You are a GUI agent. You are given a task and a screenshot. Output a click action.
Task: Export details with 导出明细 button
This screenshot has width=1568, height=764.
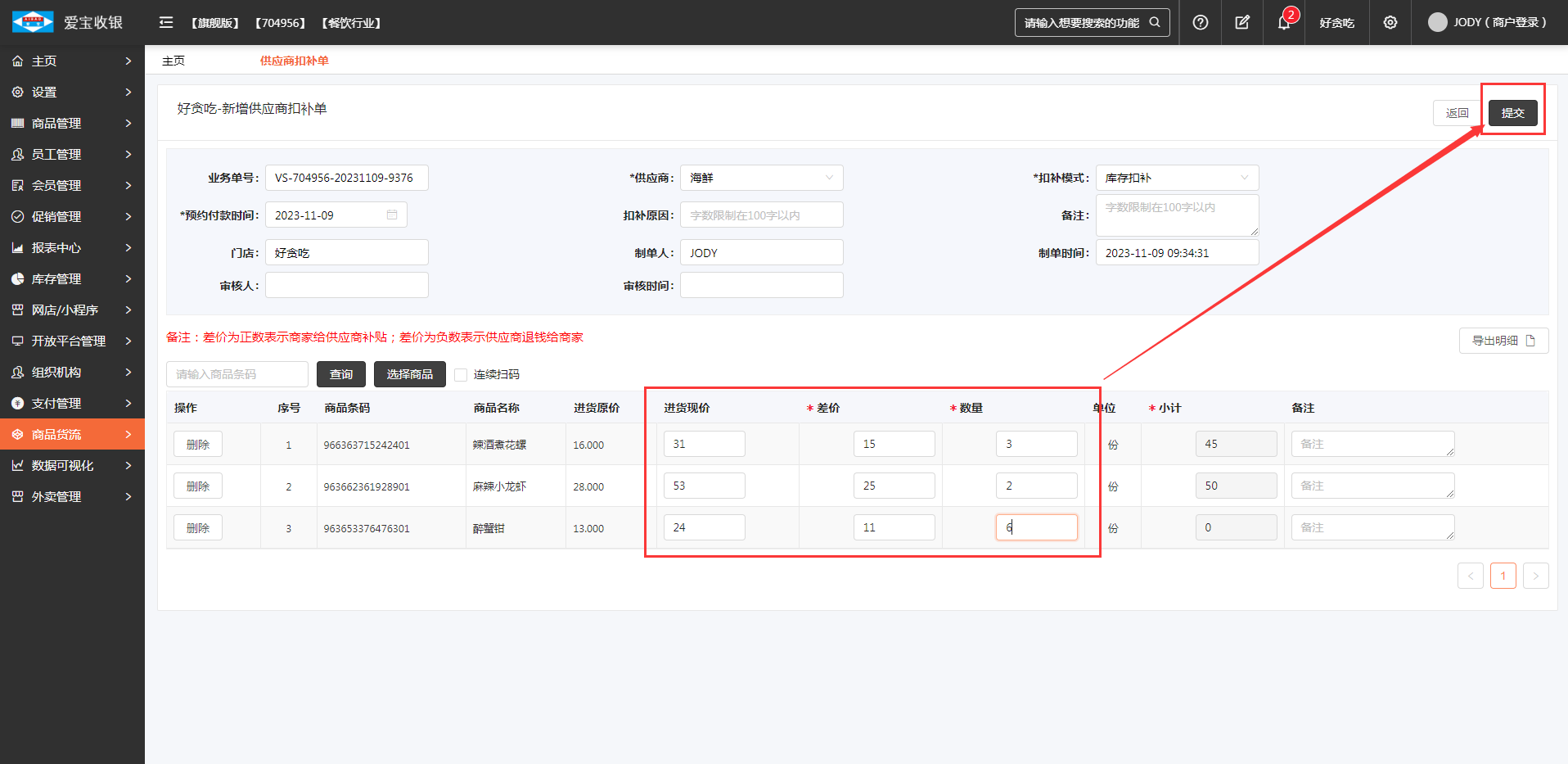[x=1503, y=341]
